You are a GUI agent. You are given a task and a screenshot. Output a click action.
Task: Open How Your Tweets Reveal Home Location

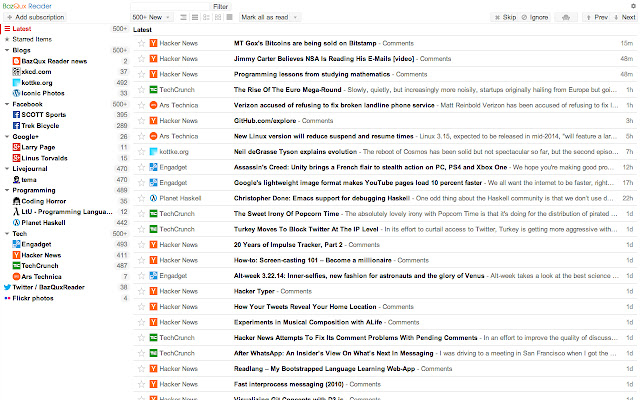(x=305, y=307)
